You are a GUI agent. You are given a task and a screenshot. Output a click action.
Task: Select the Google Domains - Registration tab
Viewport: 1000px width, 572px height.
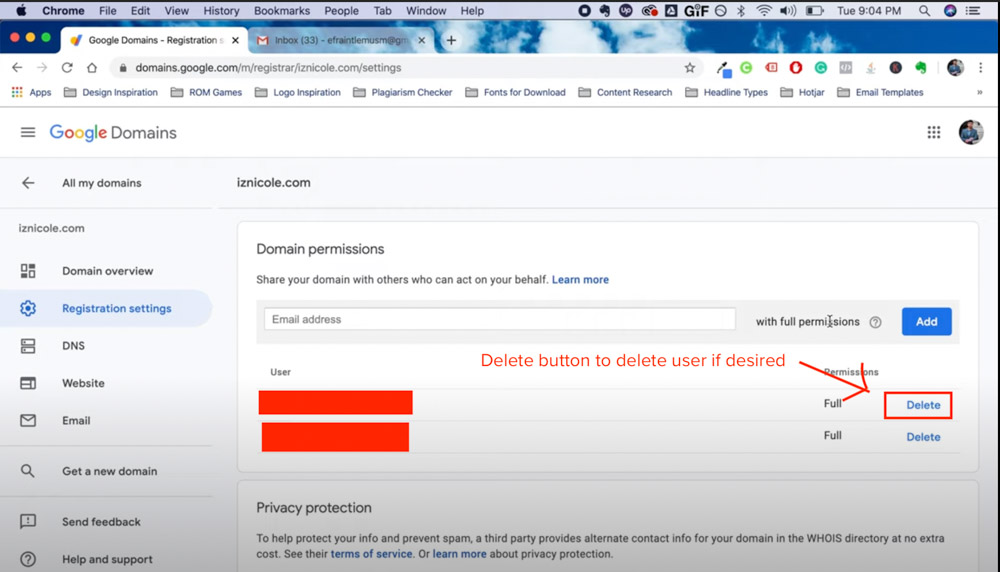pos(154,40)
